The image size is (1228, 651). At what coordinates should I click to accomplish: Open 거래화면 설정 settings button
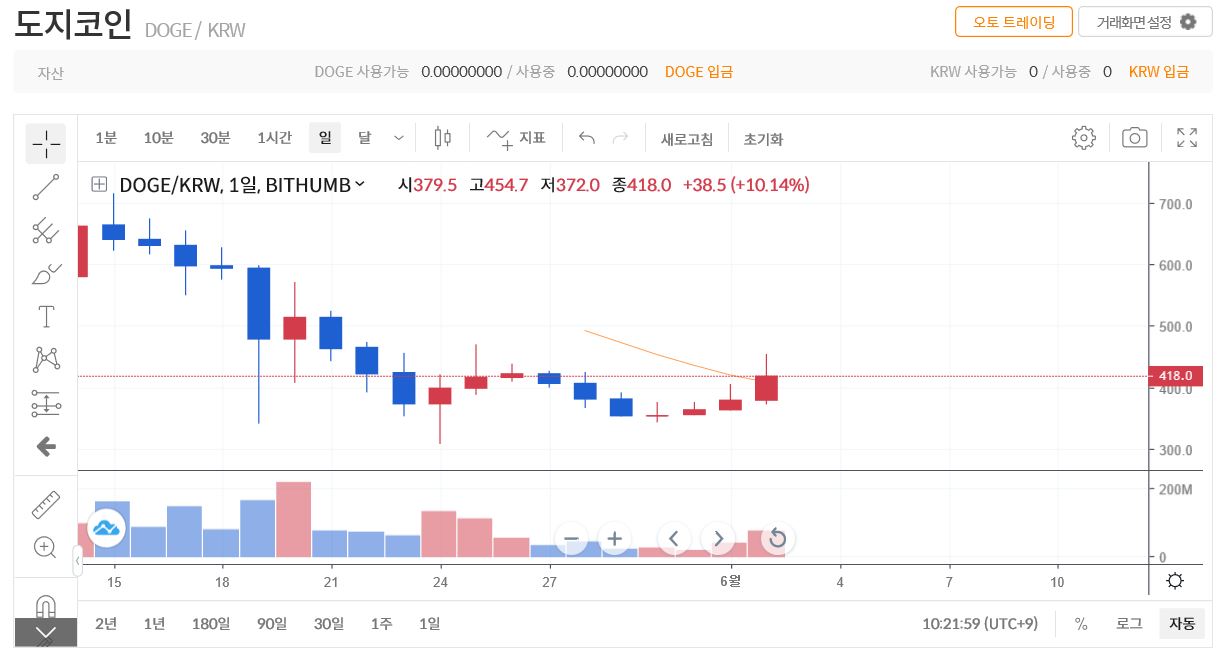click(x=1145, y=22)
